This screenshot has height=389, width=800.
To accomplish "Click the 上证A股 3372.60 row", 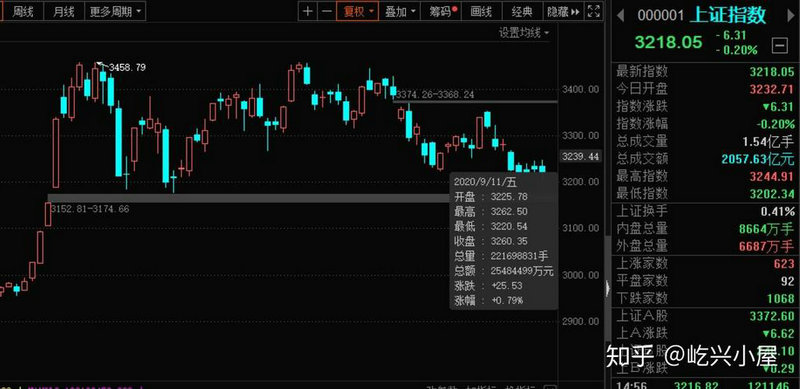I will (706, 316).
